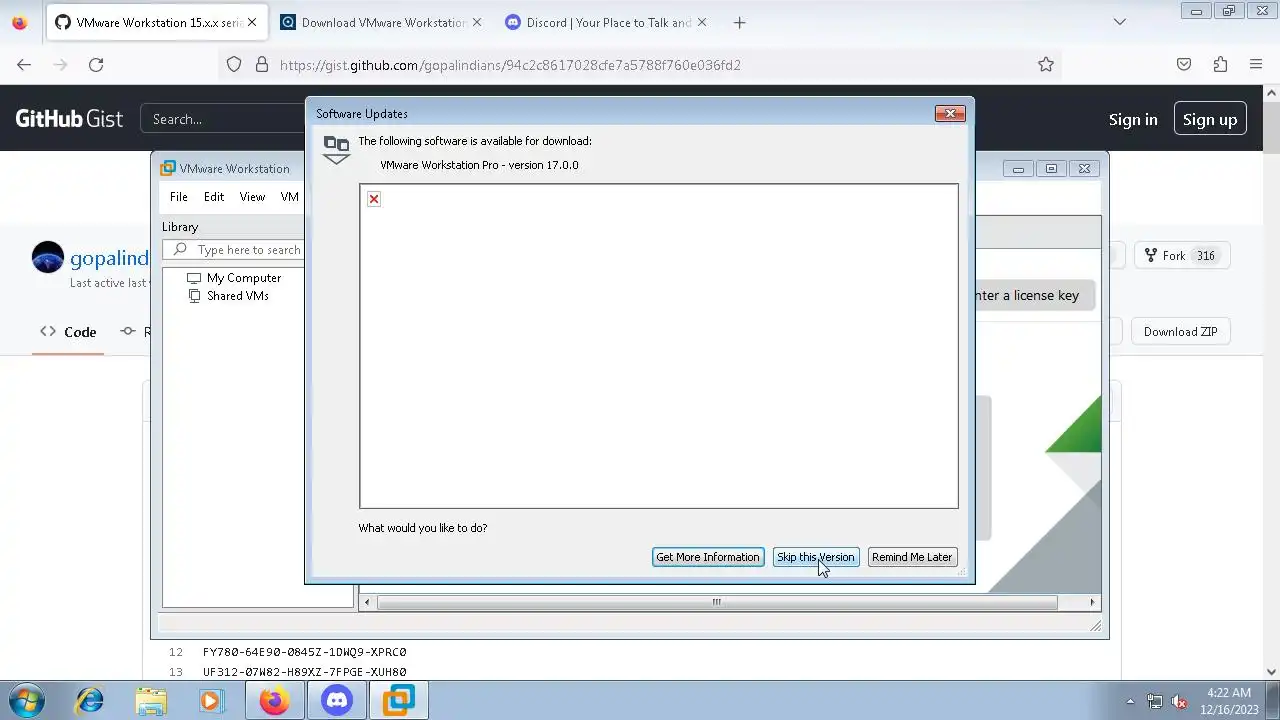Click the Sign in link
Viewport: 1280px width, 720px height.
coord(1133,119)
